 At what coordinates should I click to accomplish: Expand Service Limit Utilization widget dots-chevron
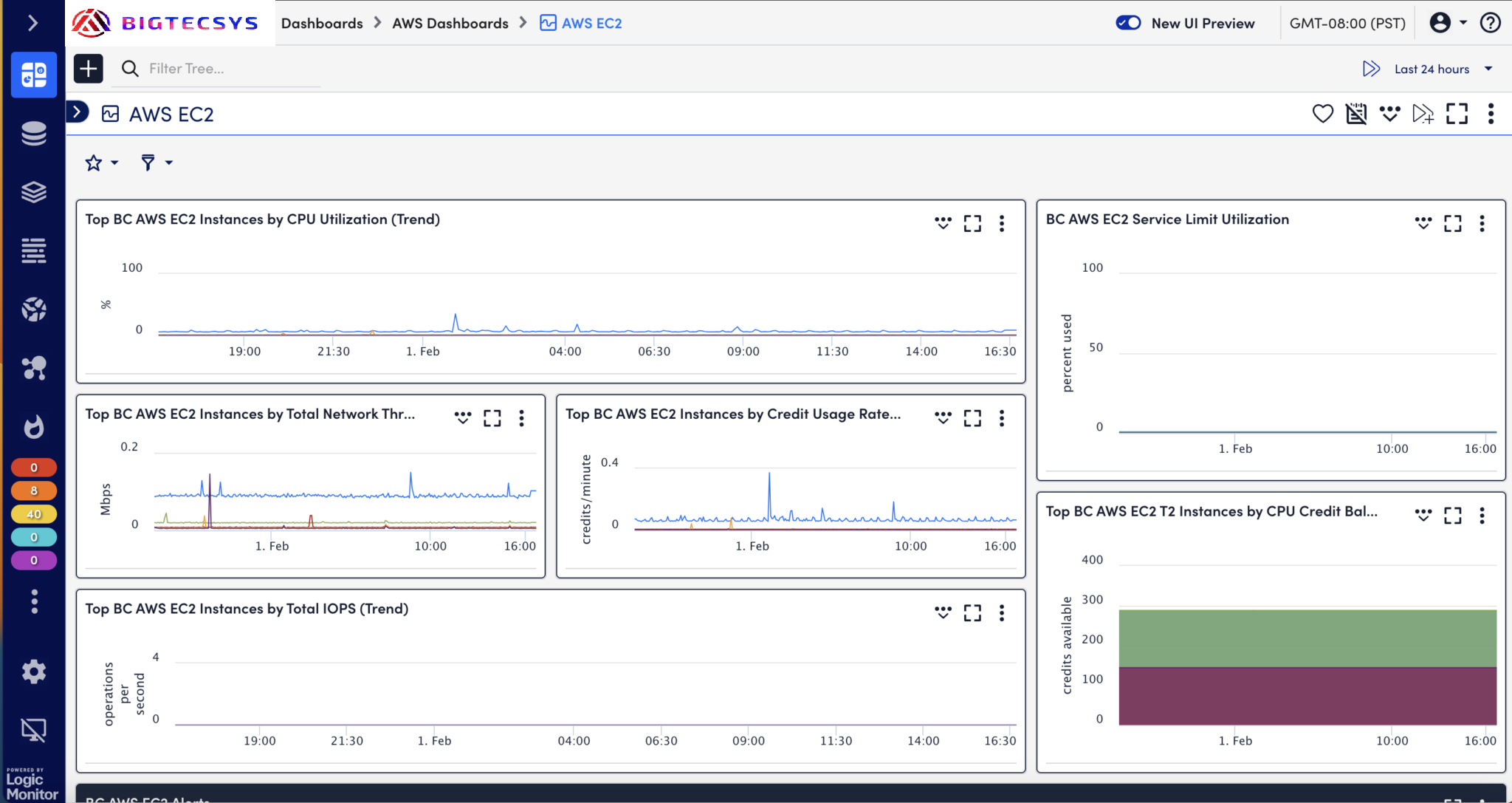pos(1423,223)
